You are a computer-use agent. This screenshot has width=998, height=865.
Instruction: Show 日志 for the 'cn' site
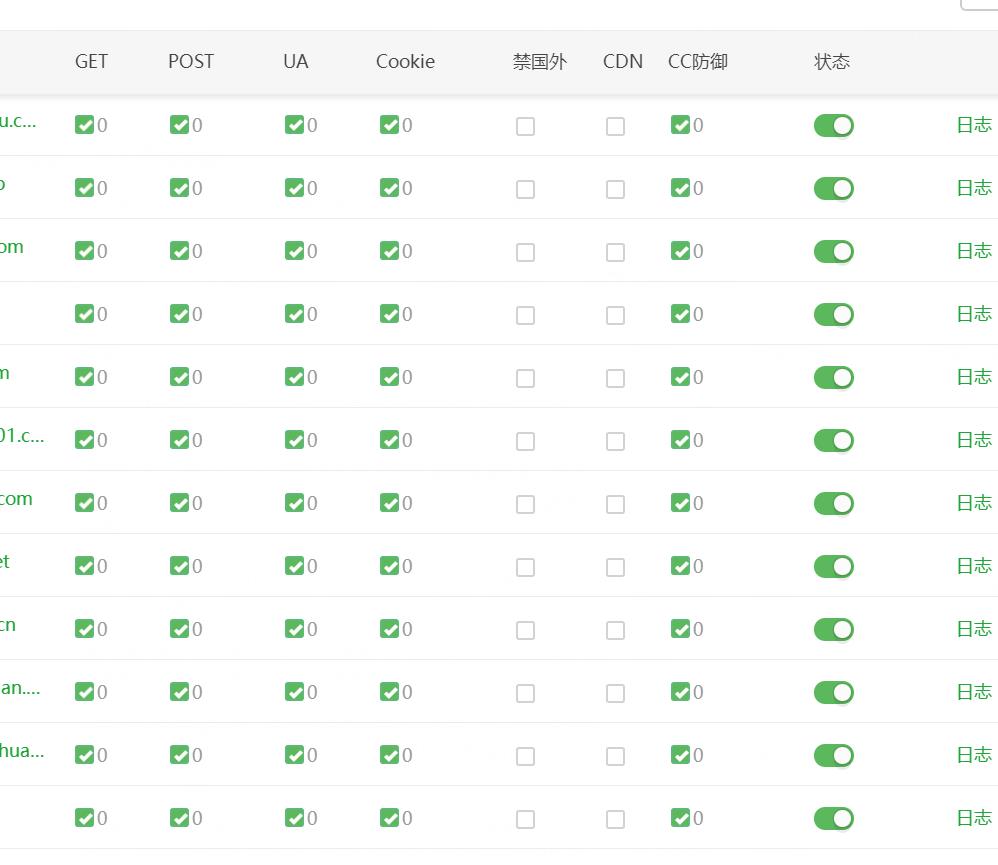[974, 629]
